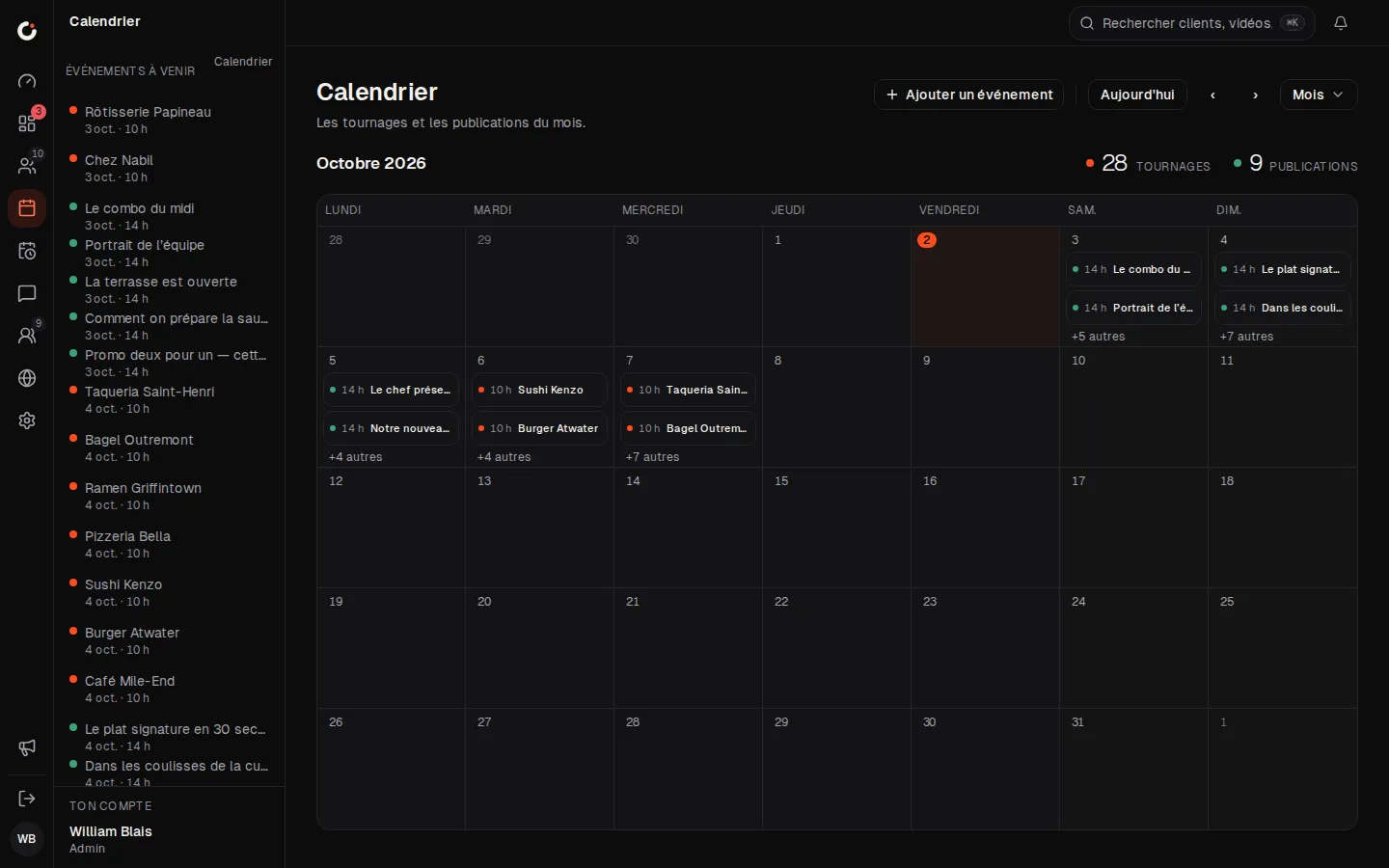Open the settings gear icon

tap(27, 420)
